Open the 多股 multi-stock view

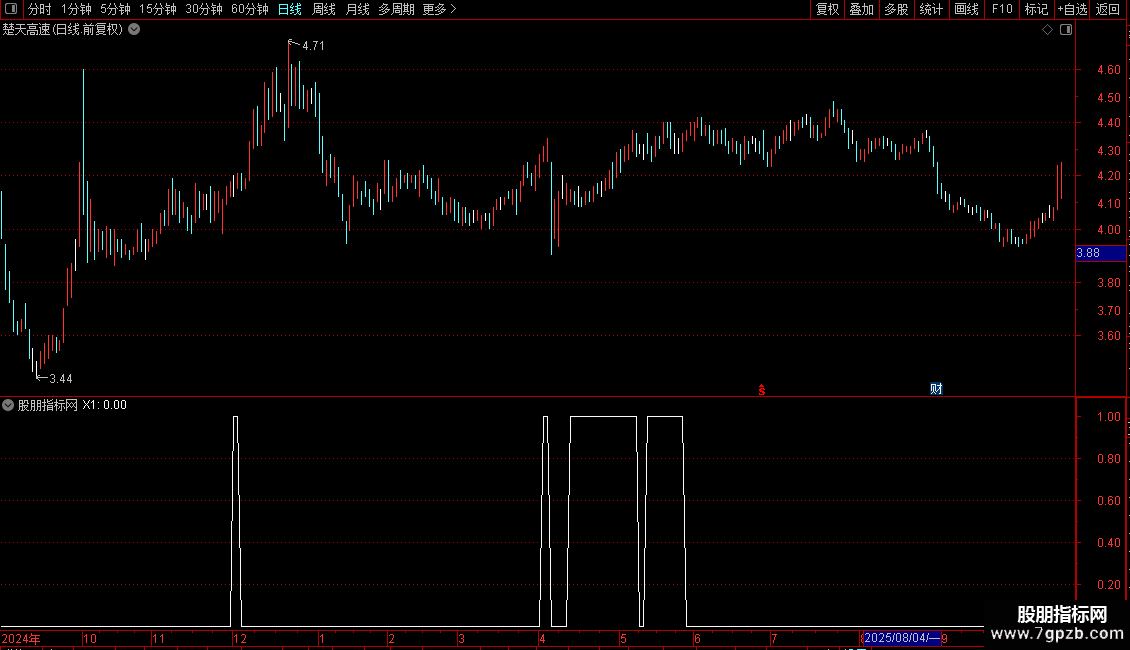896,9
